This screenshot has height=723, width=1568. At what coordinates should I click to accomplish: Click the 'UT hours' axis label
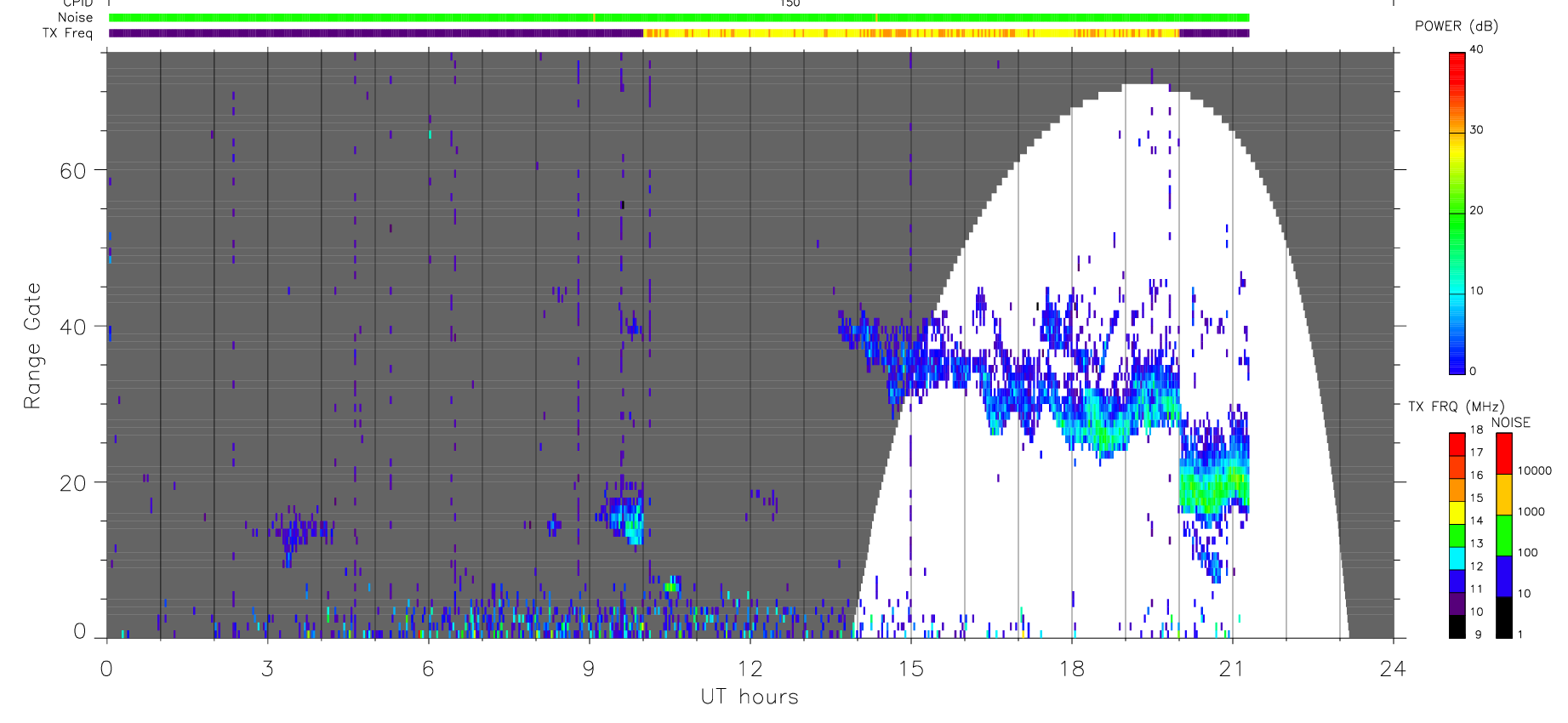(x=750, y=697)
